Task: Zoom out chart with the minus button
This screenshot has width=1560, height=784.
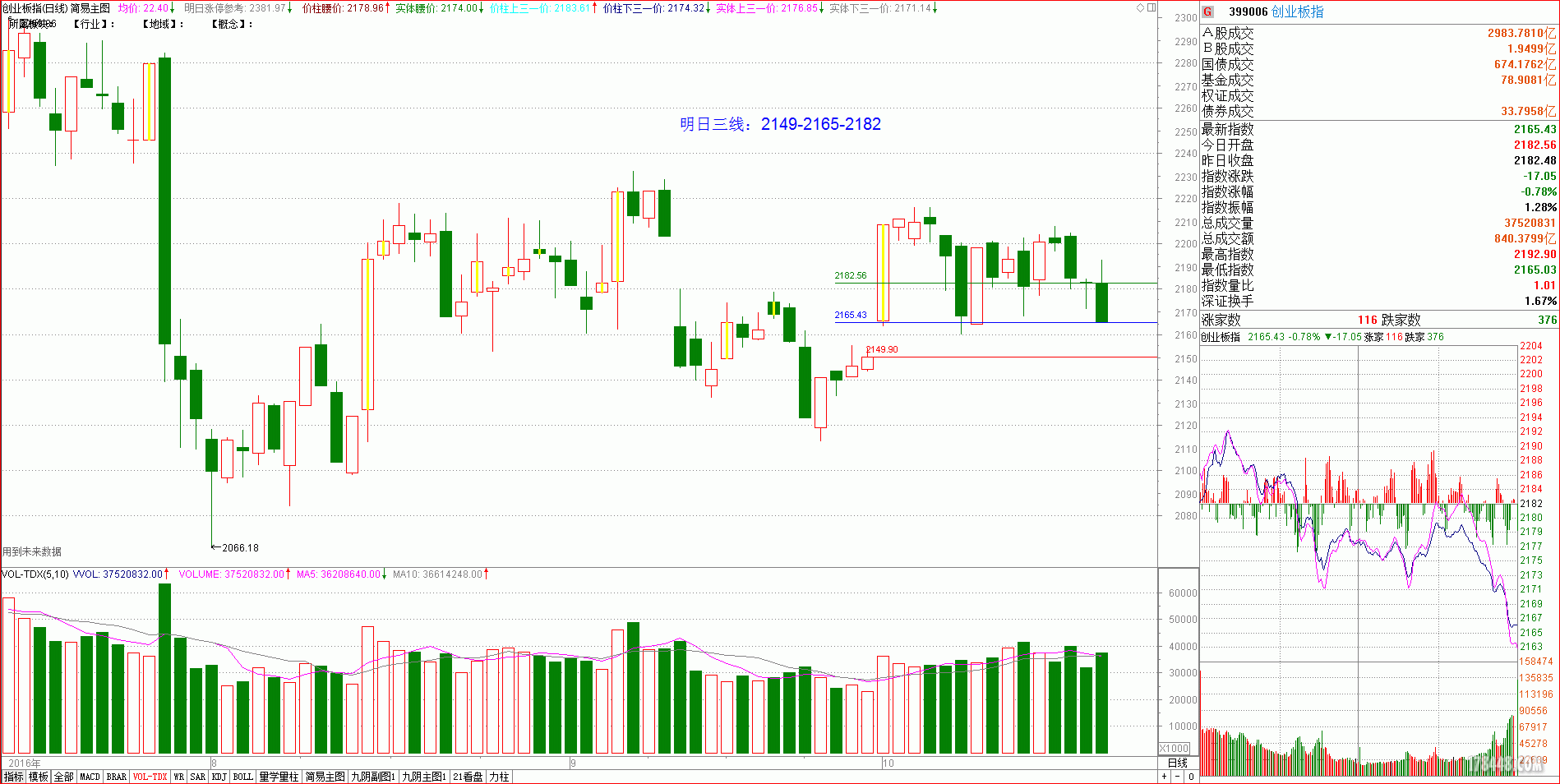Action: pos(1177,776)
